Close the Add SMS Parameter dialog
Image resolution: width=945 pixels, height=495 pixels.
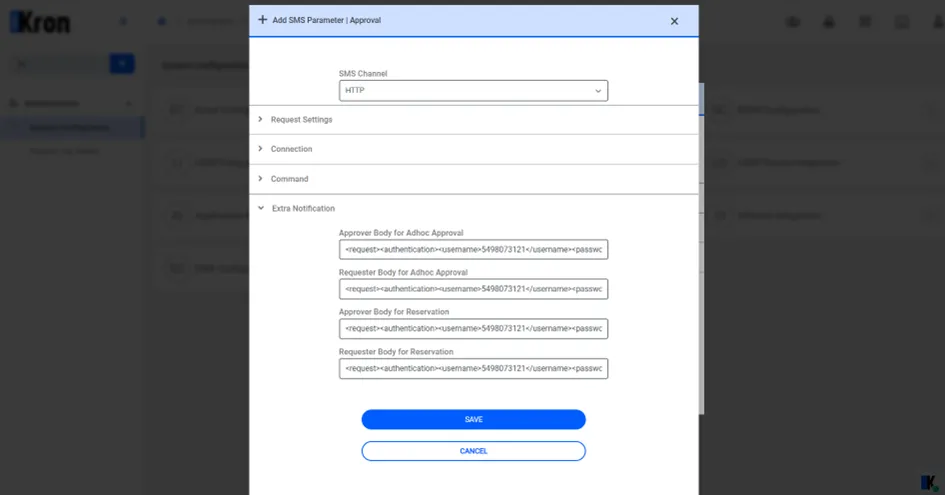tap(674, 21)
